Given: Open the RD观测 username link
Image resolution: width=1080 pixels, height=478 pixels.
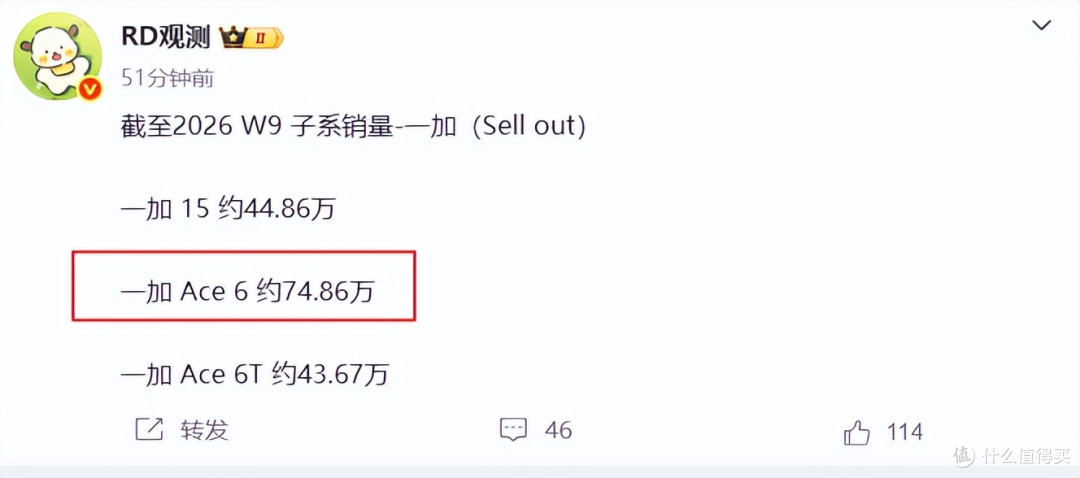Looking at the screenshot, I should (x=165, y=37).
